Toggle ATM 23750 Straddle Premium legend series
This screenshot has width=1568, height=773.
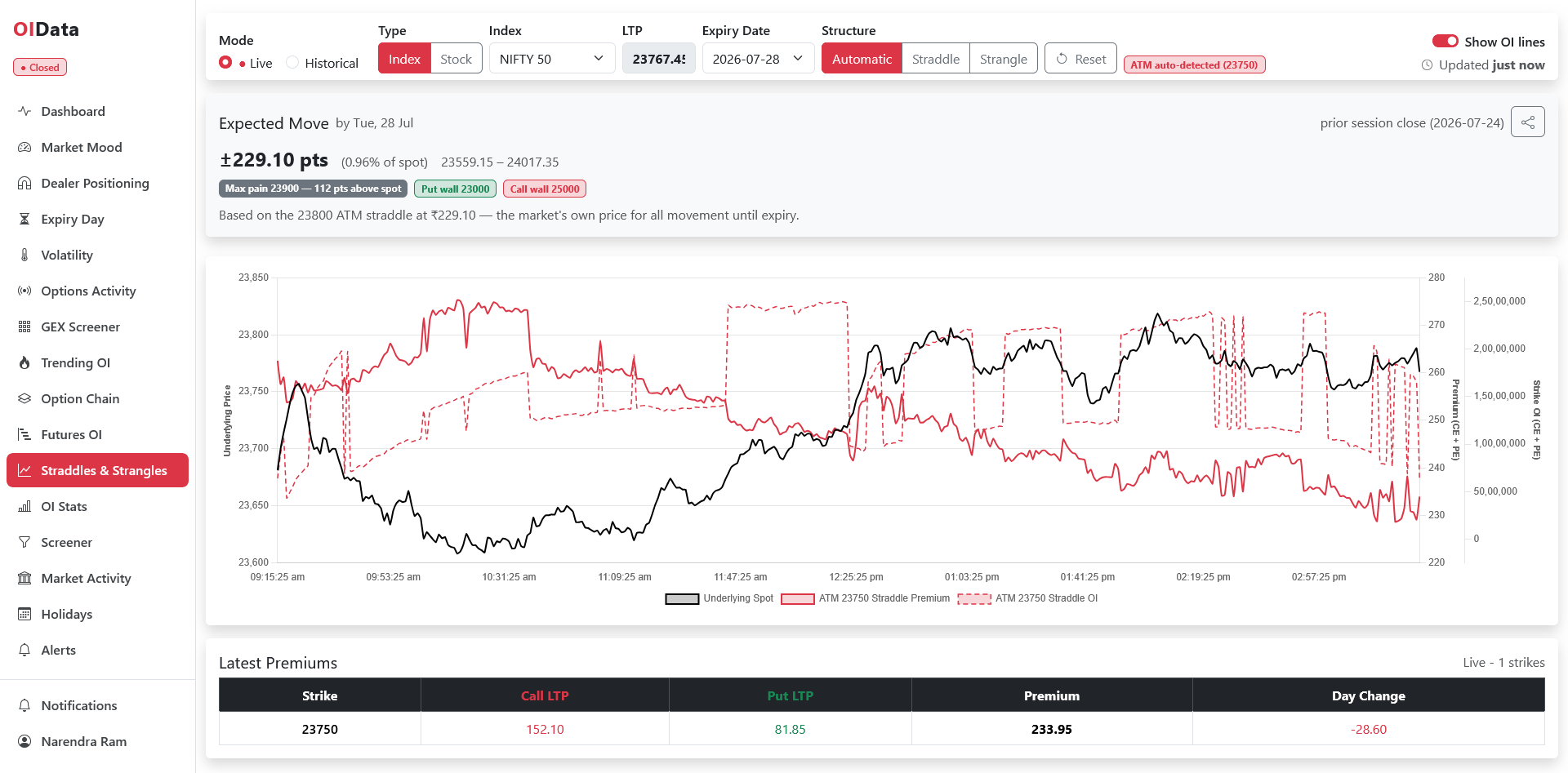coord(866,598)
